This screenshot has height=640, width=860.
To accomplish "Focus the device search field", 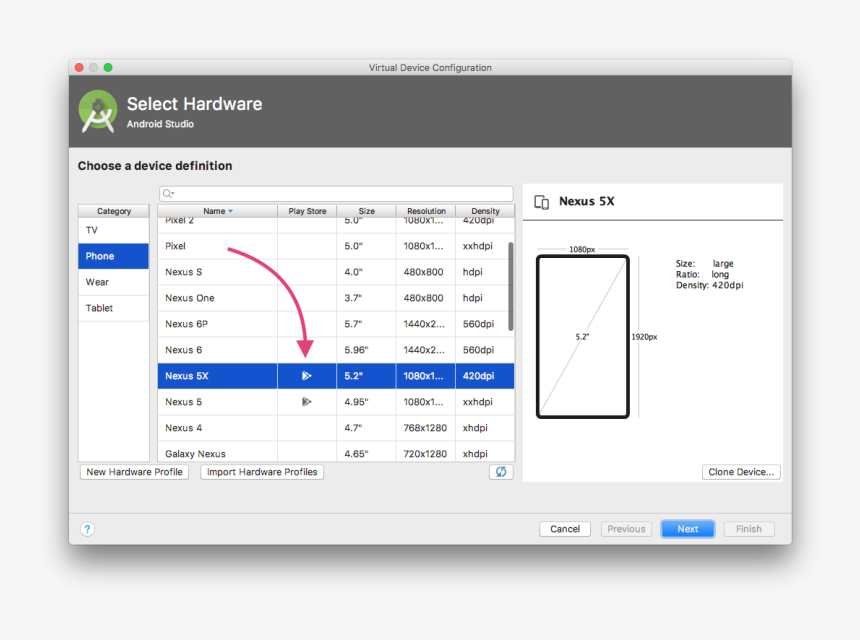I will [336, 194].
